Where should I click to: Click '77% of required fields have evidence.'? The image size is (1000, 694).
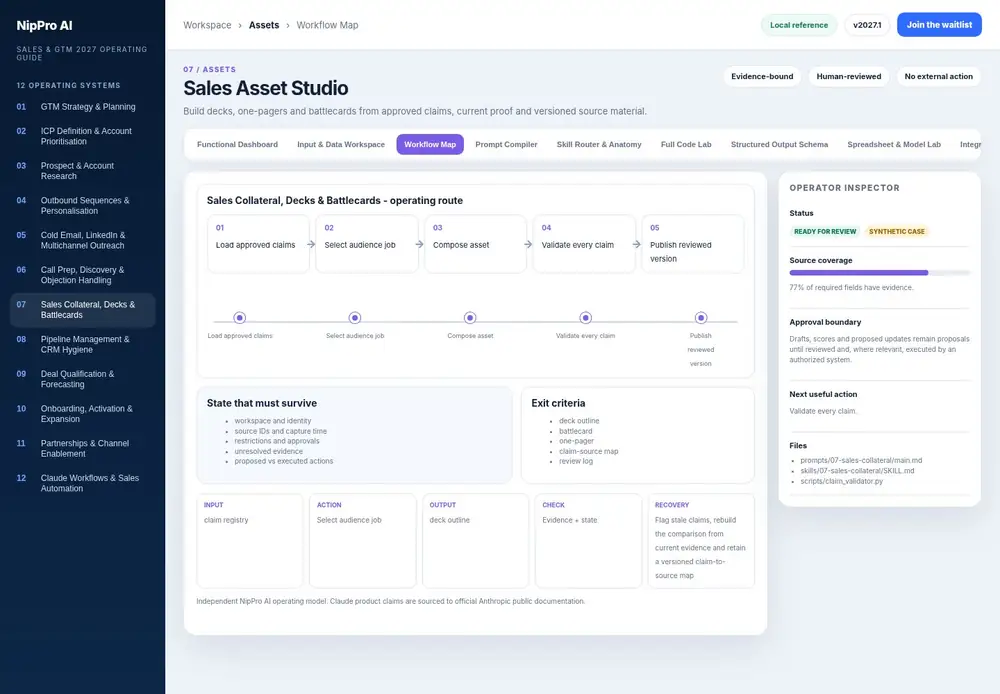(851, 288)
